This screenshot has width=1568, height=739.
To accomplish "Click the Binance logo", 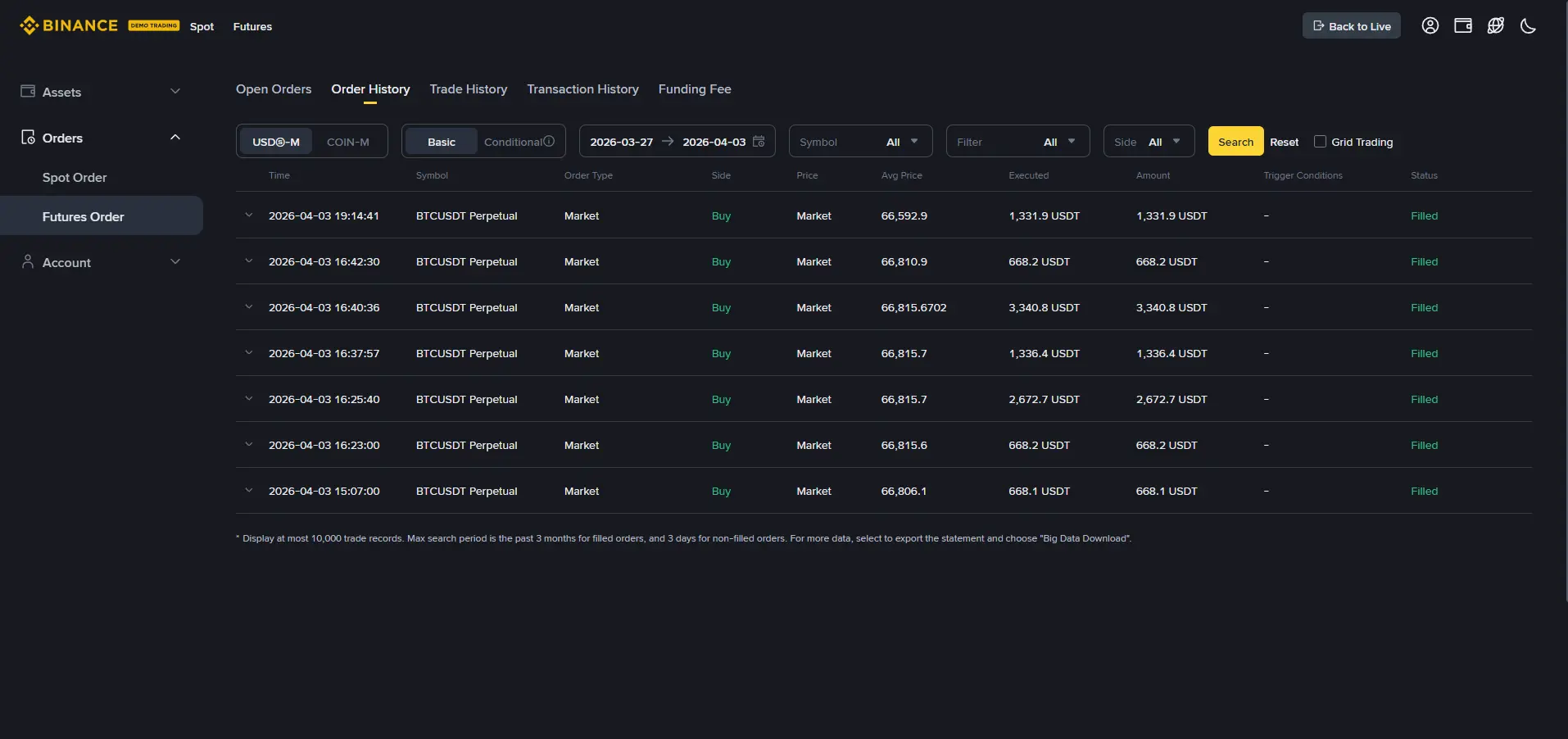I will (69, 25).
